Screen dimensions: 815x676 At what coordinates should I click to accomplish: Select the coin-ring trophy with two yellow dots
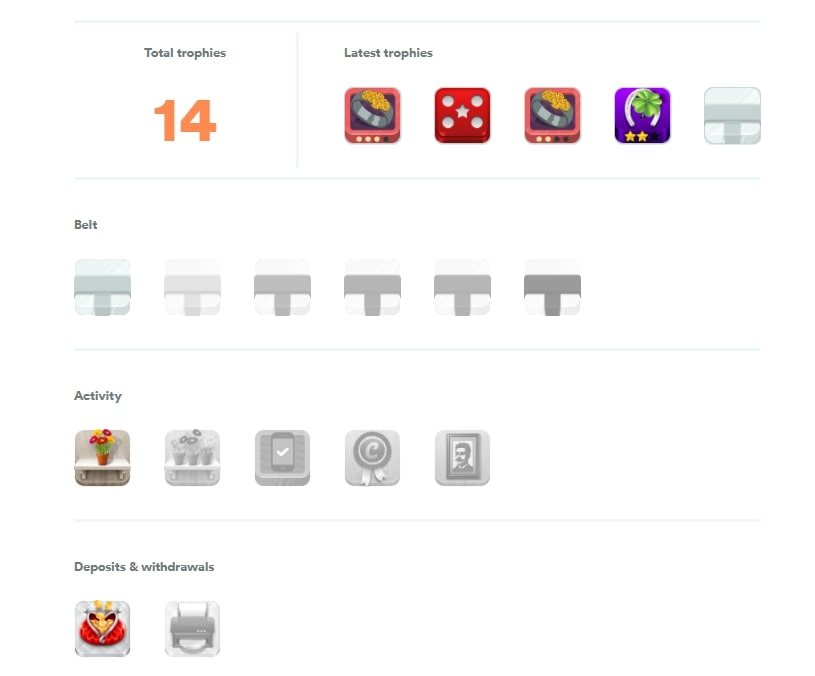[x=552, y=115]
